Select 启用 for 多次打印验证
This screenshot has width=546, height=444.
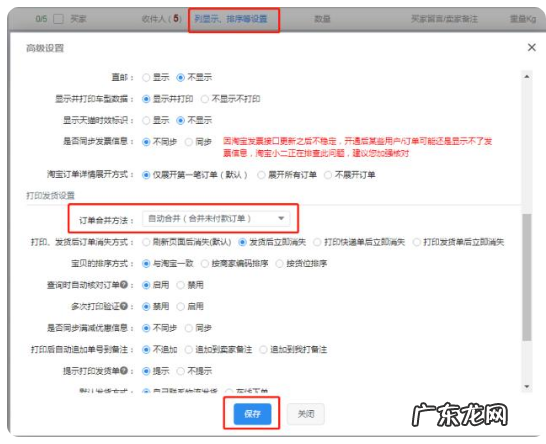[180, 307]
